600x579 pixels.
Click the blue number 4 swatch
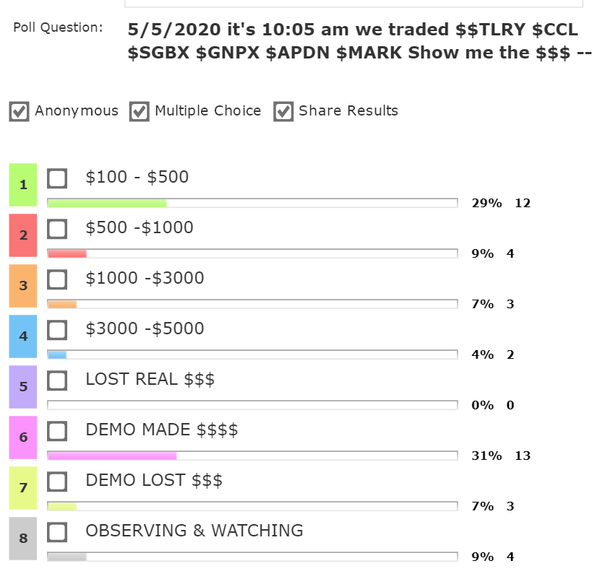22,336
